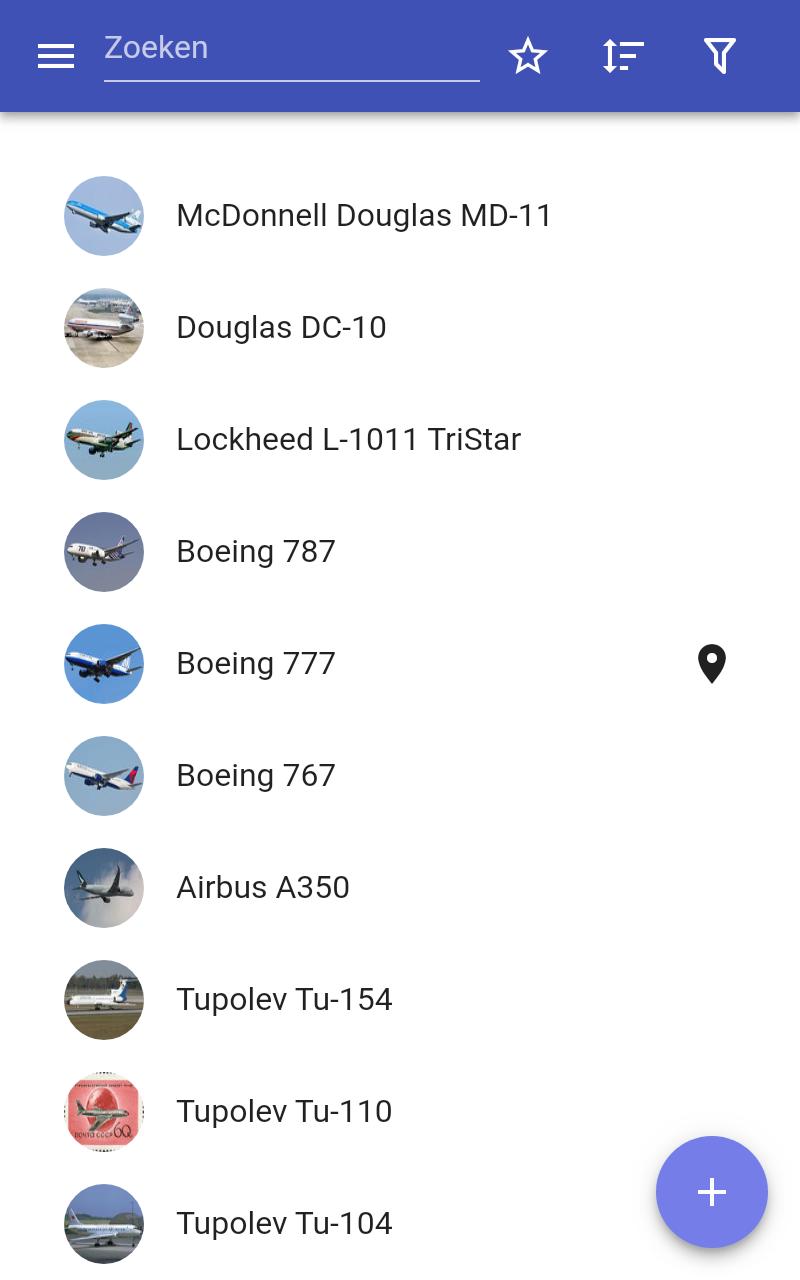Click the Douglas DC-10 photo thumbnail
The image size is (800, 1280).
104,328
